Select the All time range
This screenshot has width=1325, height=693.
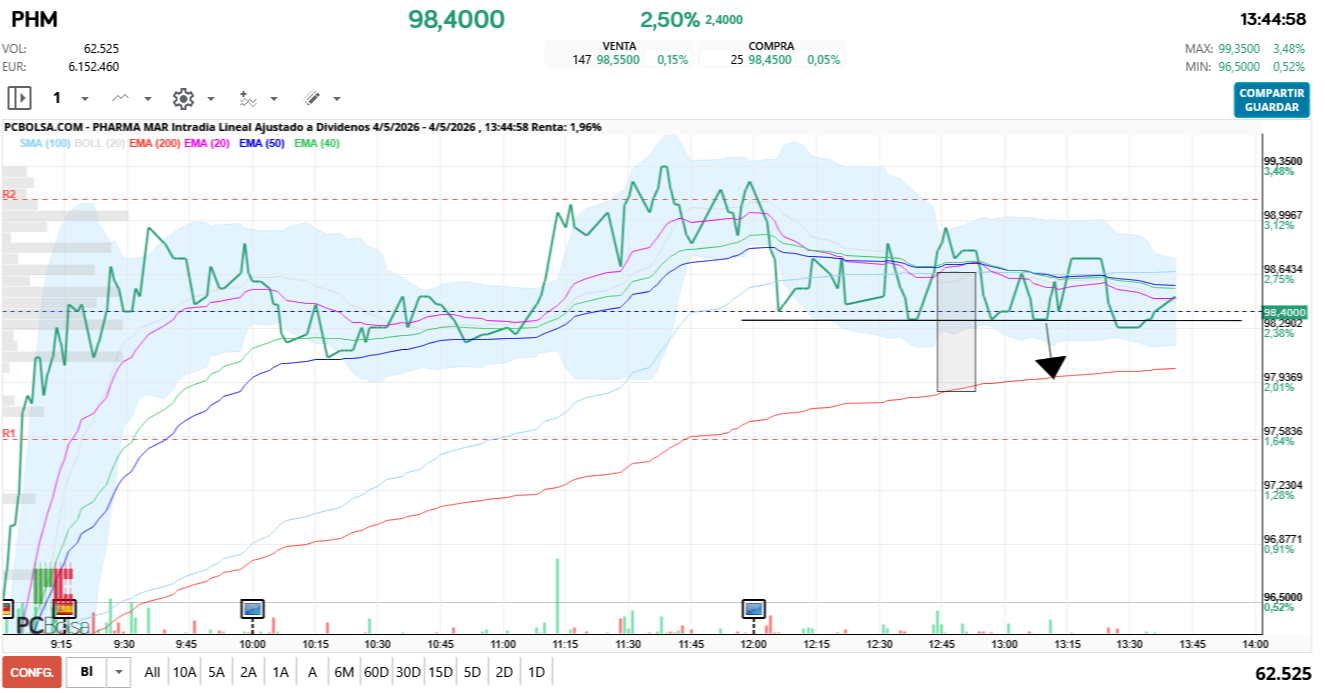(x=152, y=672)
